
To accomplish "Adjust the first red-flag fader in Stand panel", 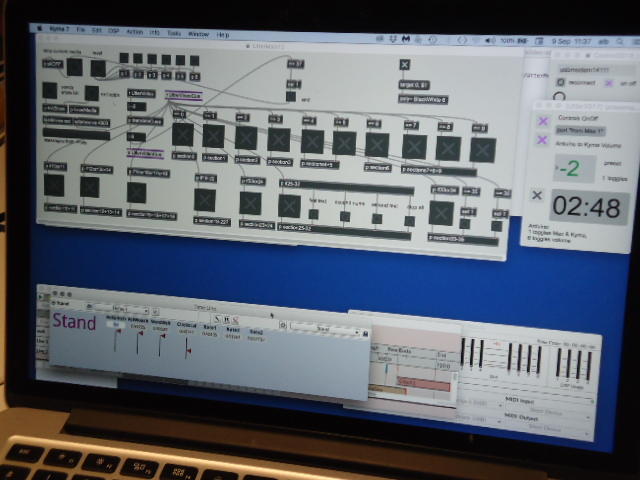I will click(x=116, y=340).
